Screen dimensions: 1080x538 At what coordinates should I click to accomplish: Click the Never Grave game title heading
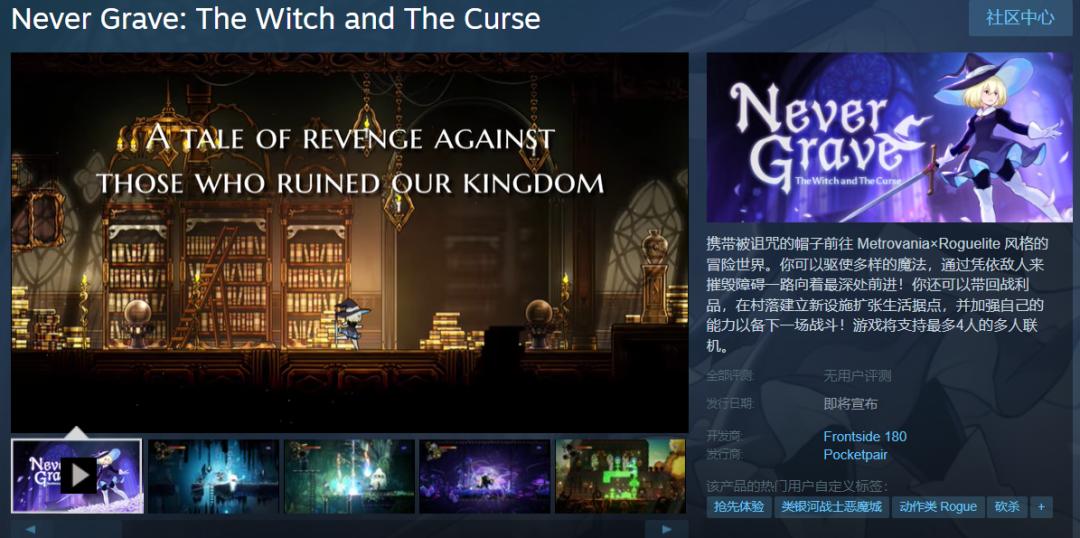[x=276, y=19]
